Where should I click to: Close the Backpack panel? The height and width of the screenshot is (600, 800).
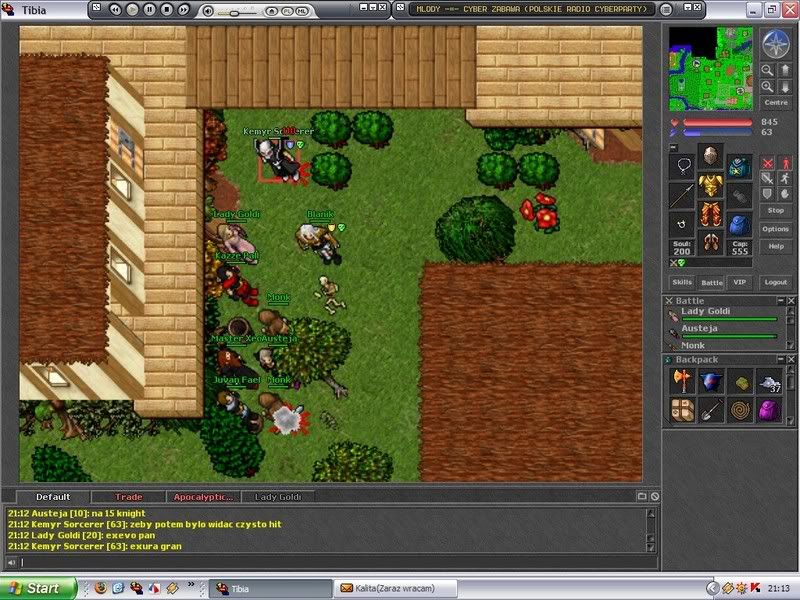click(791, 359)
